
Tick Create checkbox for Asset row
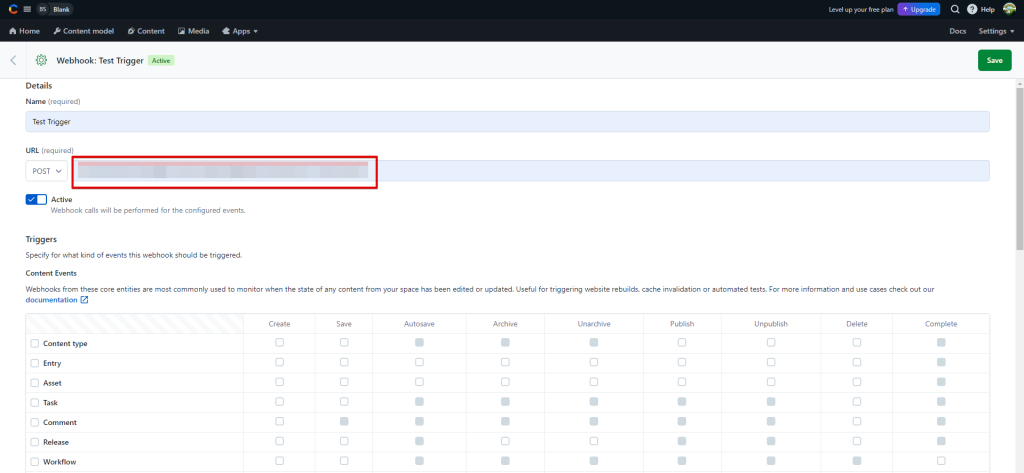click(279, 382)
